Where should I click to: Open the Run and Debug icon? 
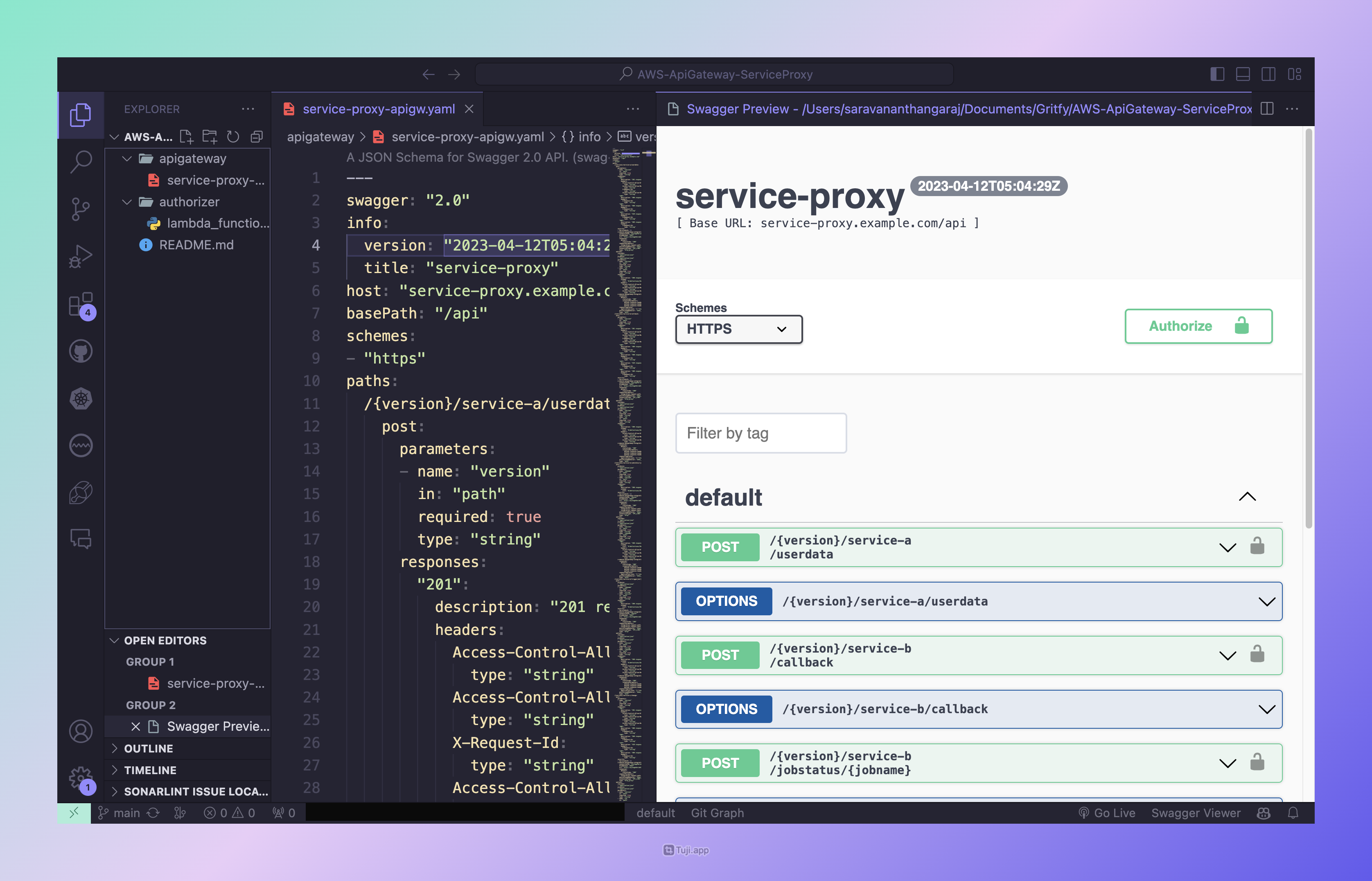click(x=81, y=256)
